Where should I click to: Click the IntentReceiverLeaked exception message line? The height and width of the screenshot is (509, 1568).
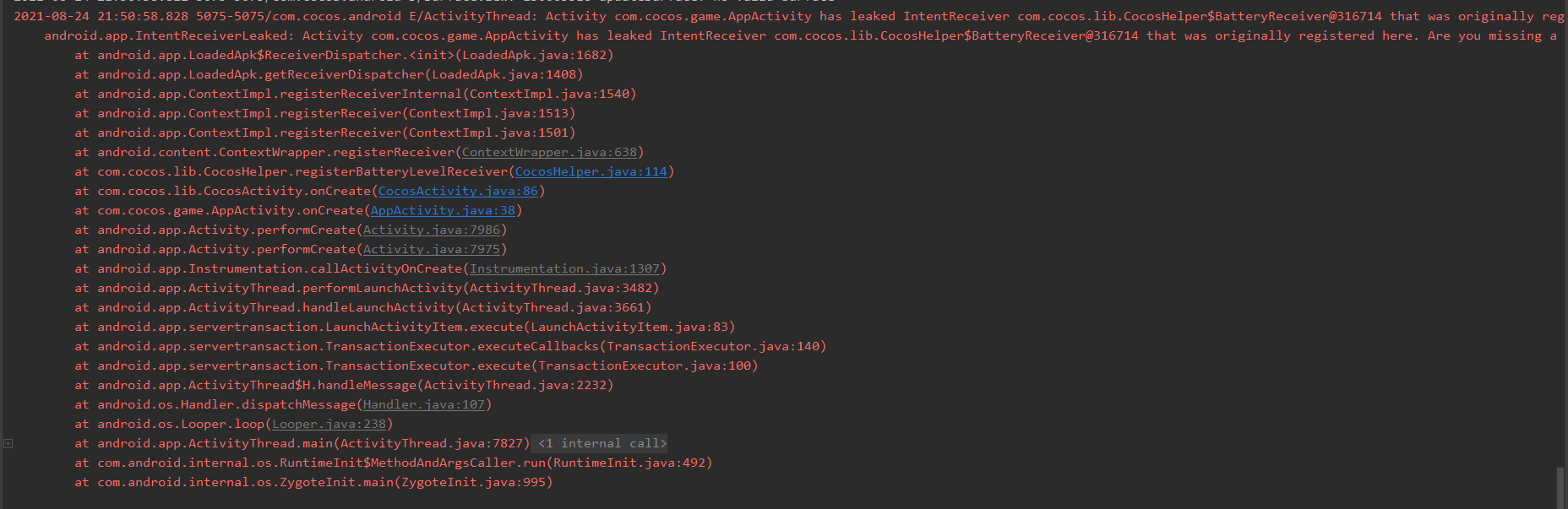(x=591, y=35)
